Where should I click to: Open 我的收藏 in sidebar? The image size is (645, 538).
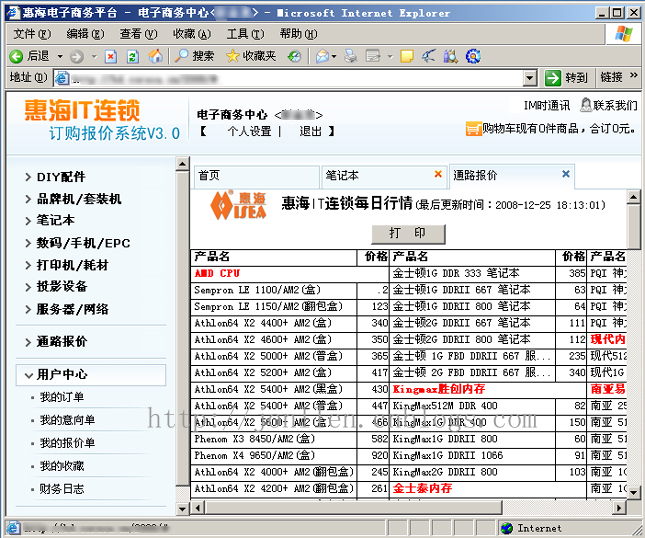click(62, 466)
